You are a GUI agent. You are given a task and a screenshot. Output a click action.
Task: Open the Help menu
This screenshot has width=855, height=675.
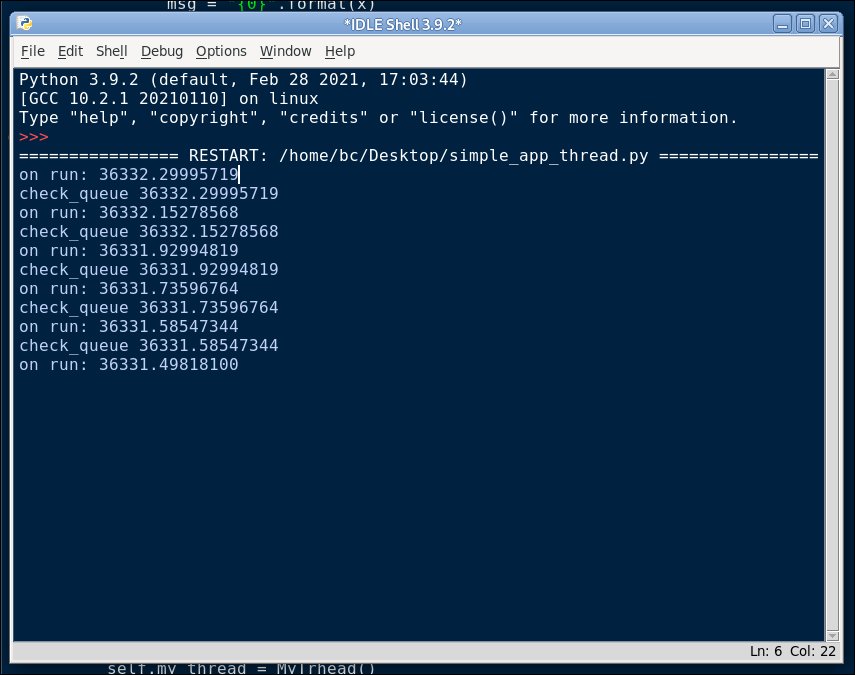pos(340,51)
